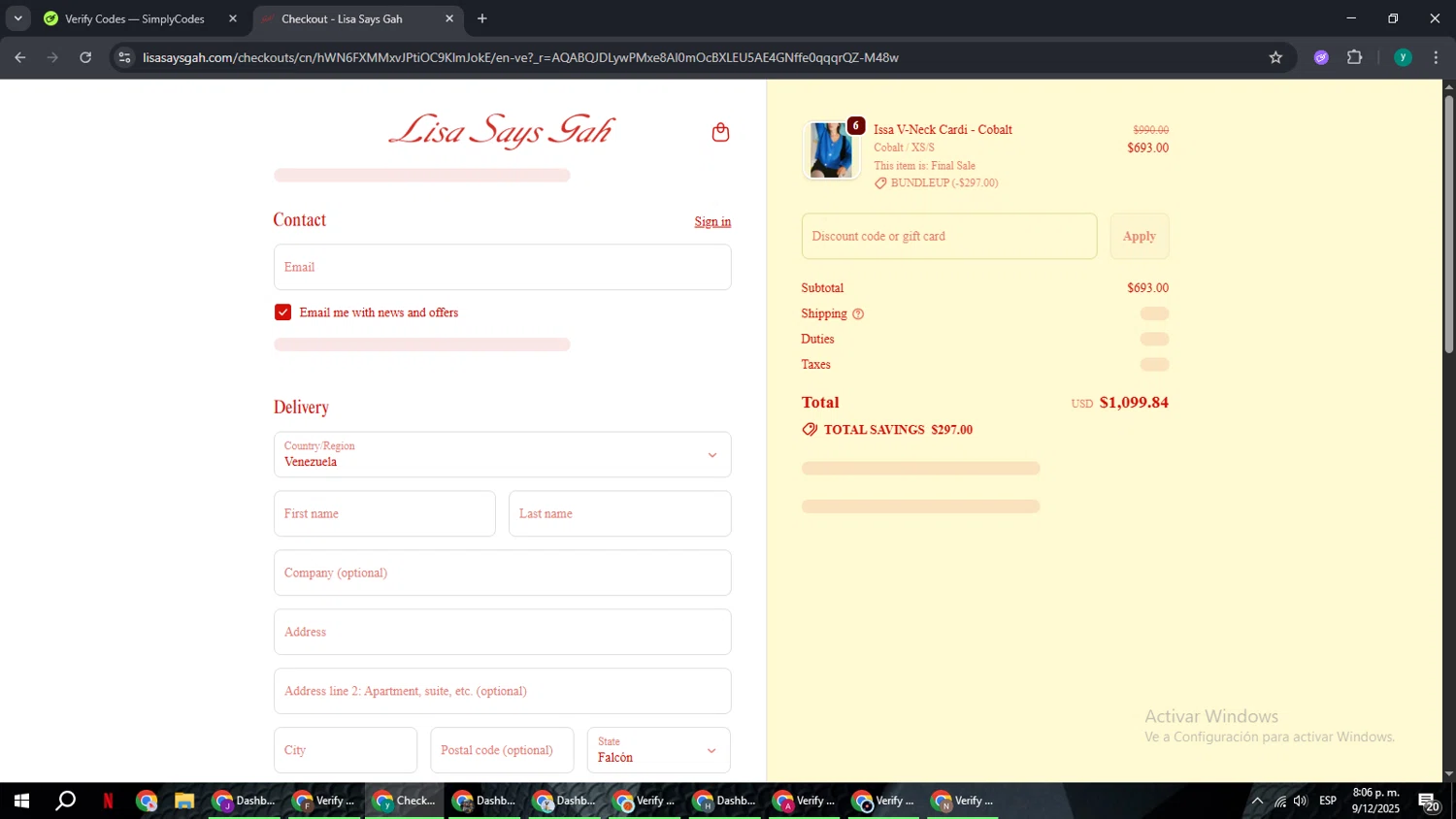1456x819 pixels.
Task: Open a new browser tab
Action: (482, 18)
